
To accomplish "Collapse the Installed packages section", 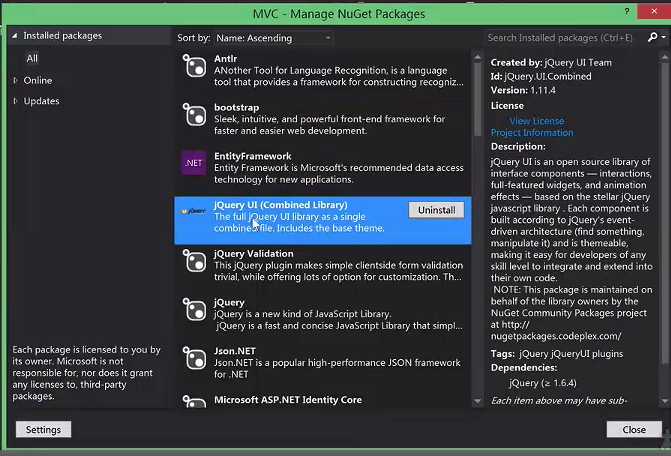I will point(15,36).
